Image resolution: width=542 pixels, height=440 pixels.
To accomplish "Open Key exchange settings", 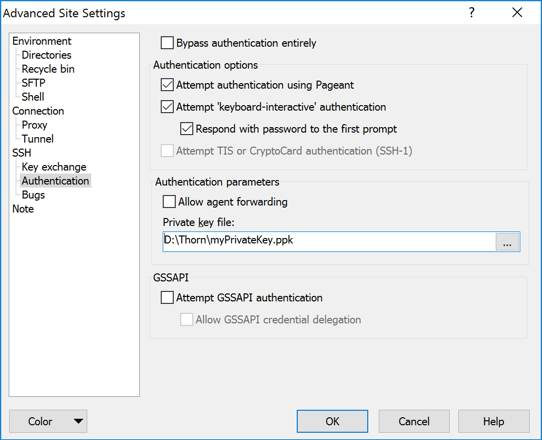I will (x=54, y=167).
